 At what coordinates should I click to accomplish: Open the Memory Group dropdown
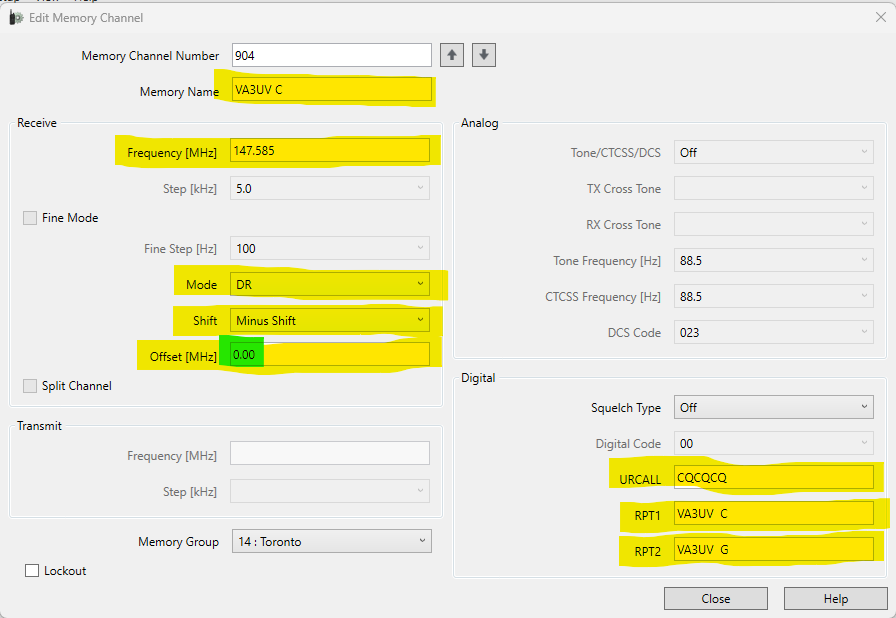330,542
